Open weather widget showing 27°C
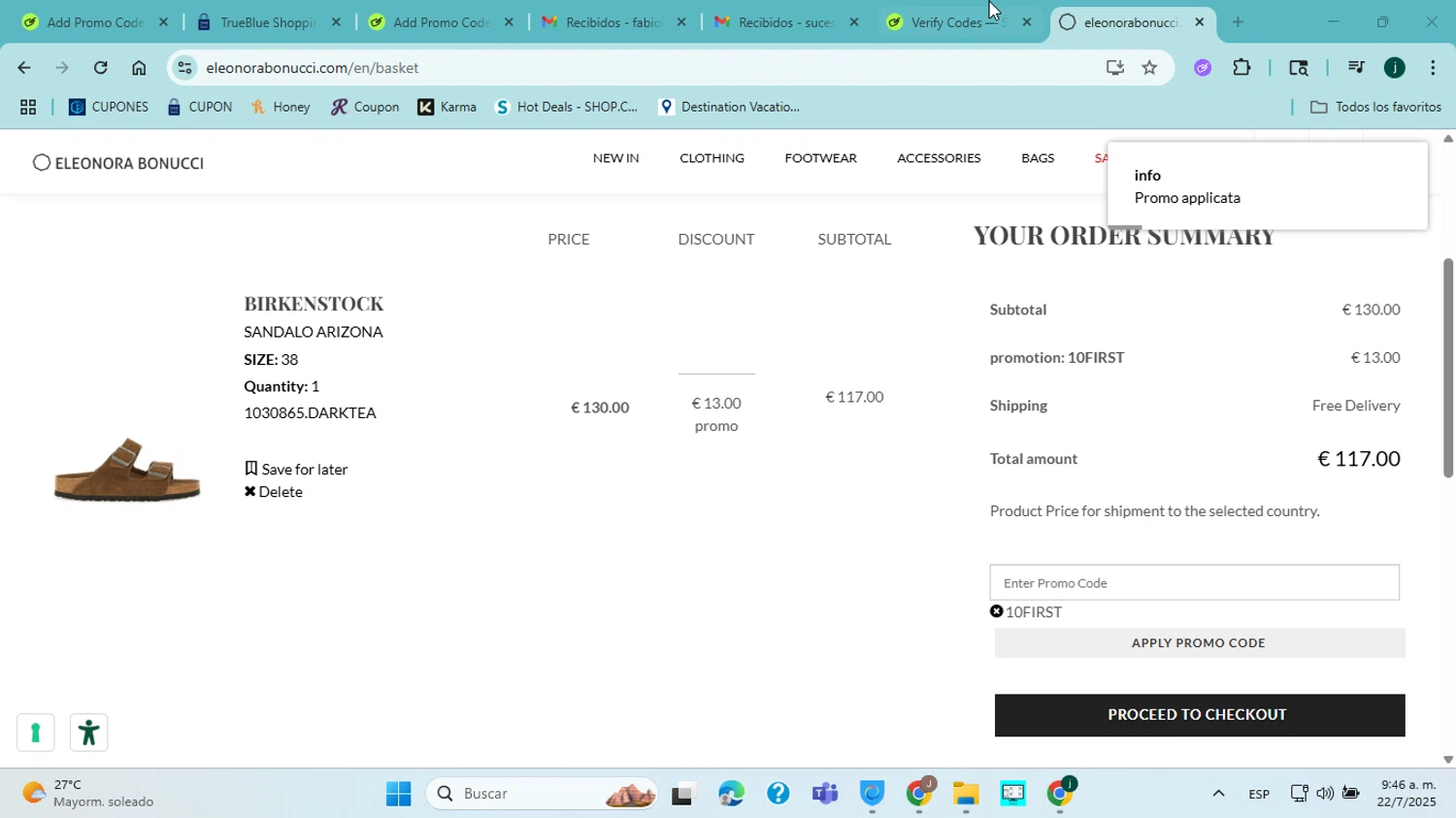This screenshot has height=818, width=1456. pos(89,794)
